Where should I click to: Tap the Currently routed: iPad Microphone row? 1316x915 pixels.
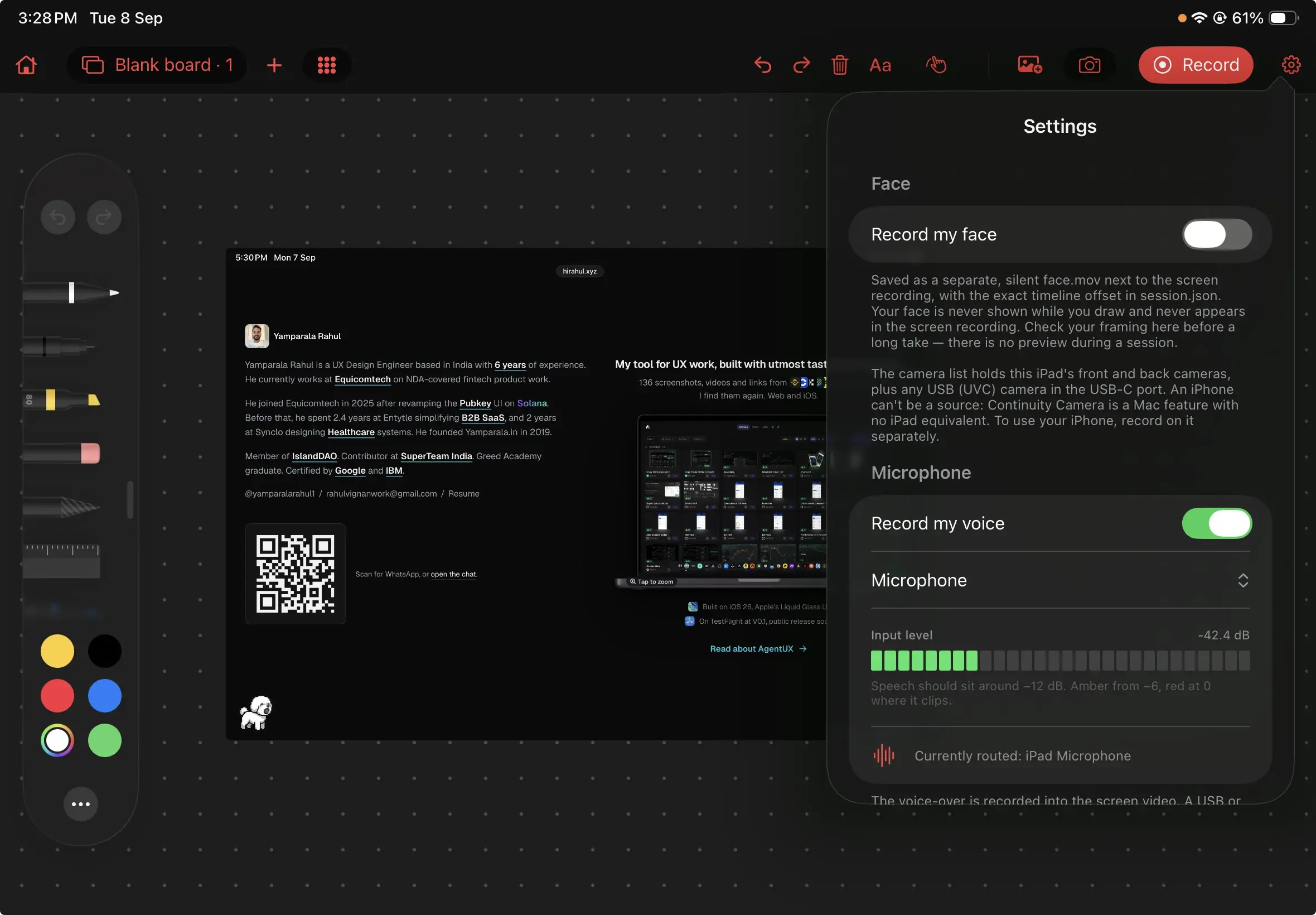coord(1060,755)
